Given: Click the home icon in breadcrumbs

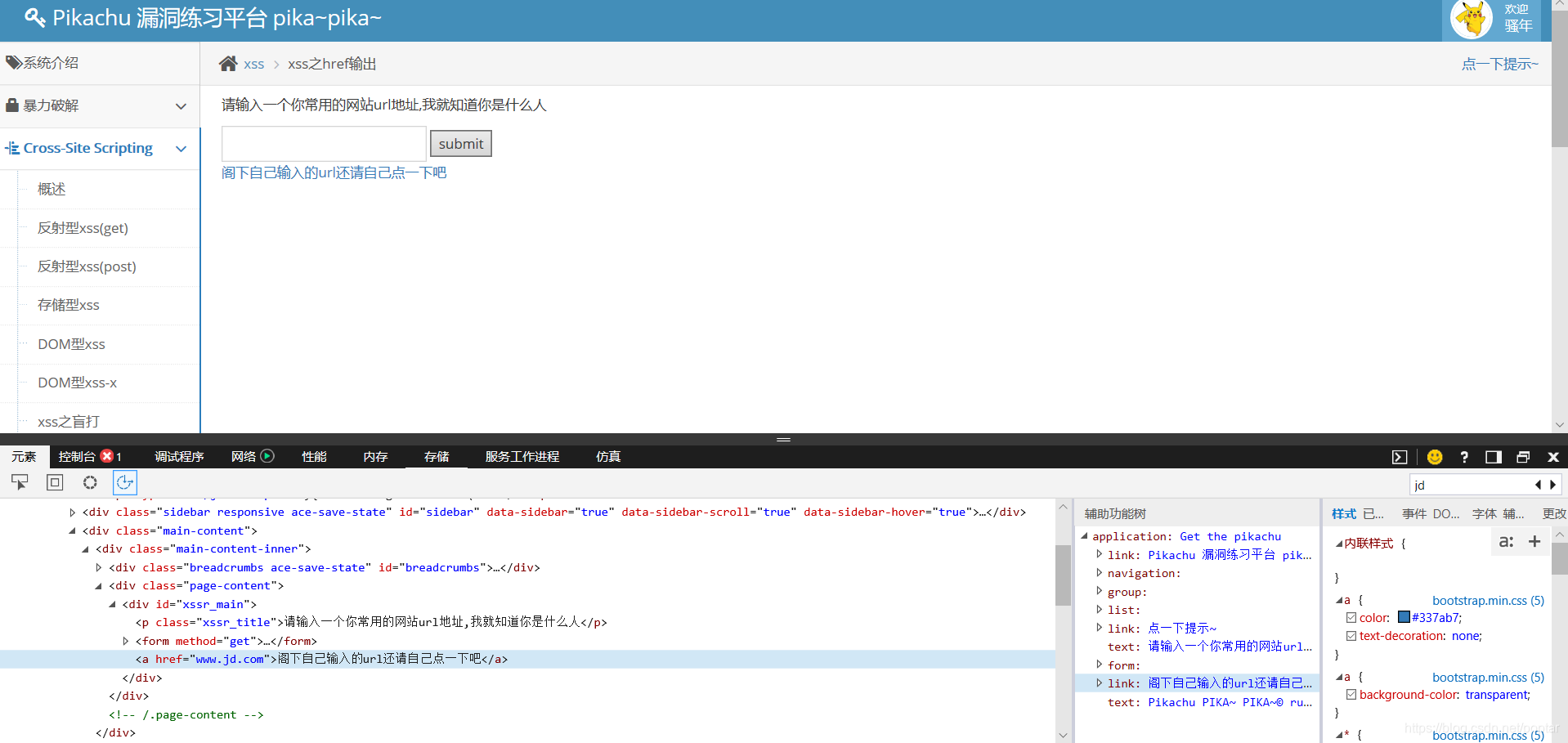Looking at the screenshot, I should tap(228, 64).
